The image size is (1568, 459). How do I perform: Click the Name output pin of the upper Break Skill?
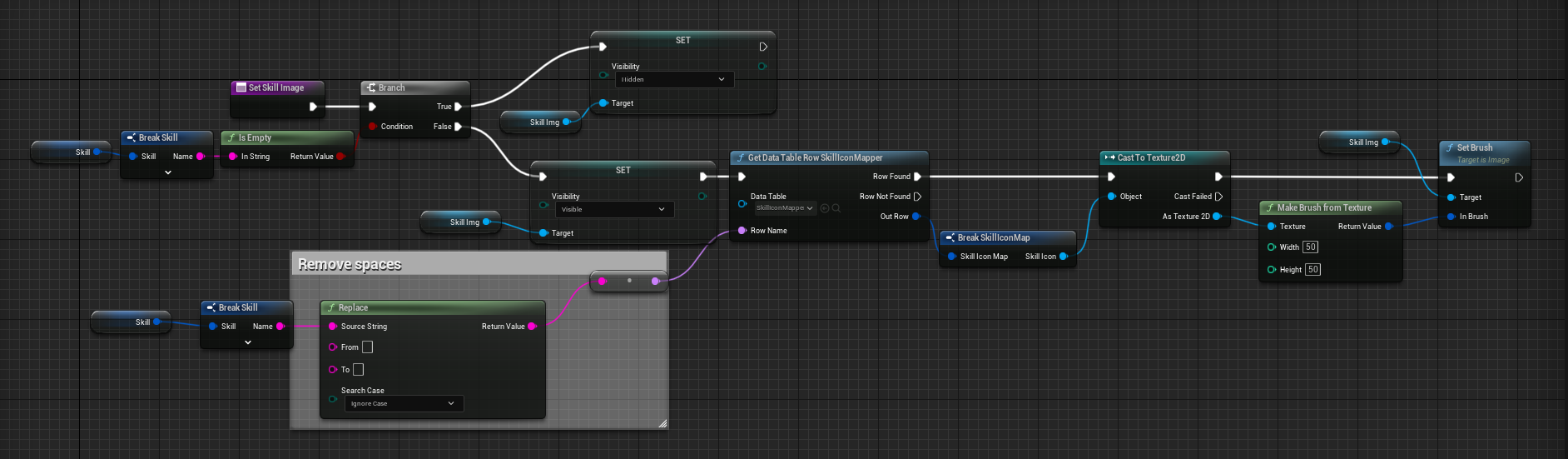200,157
